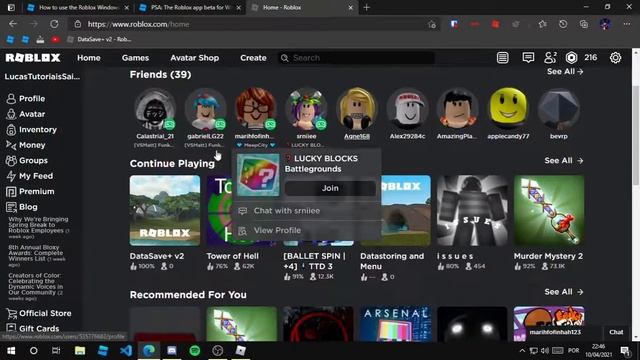Open the Edge menu ellipsis
Screen dimensions: 640x360
(x=627, y=24)
